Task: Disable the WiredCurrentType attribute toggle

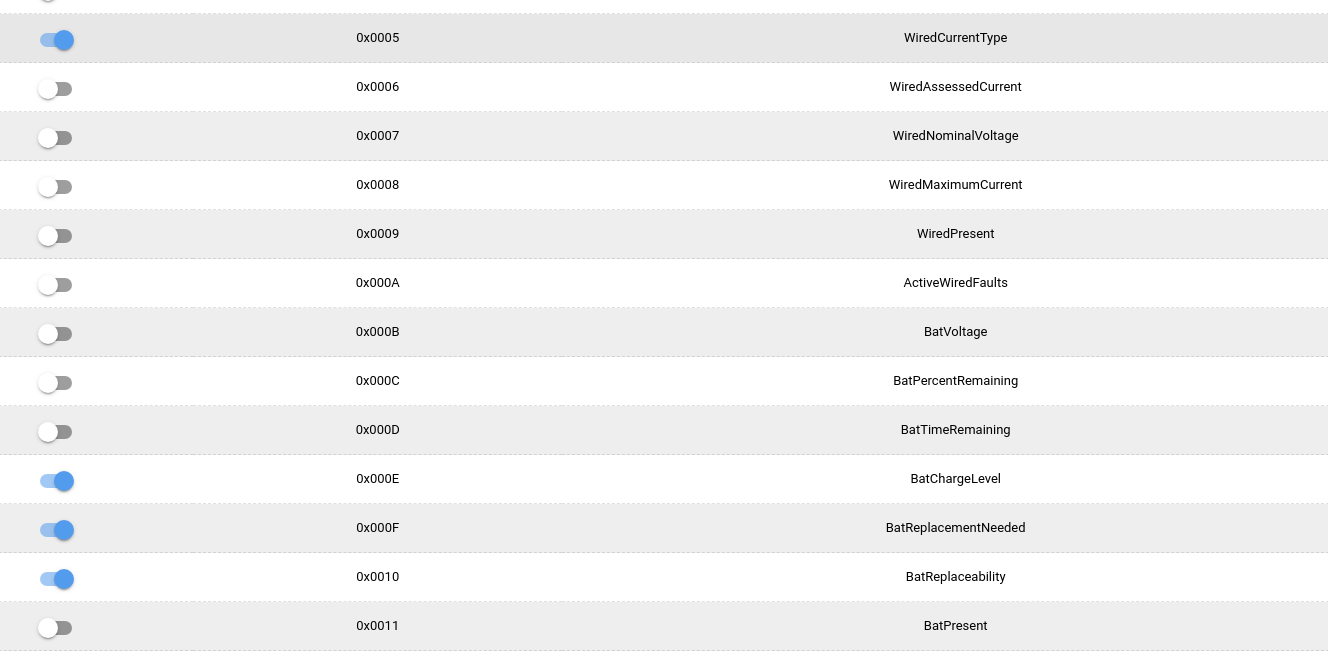Action: pos(56,40)
